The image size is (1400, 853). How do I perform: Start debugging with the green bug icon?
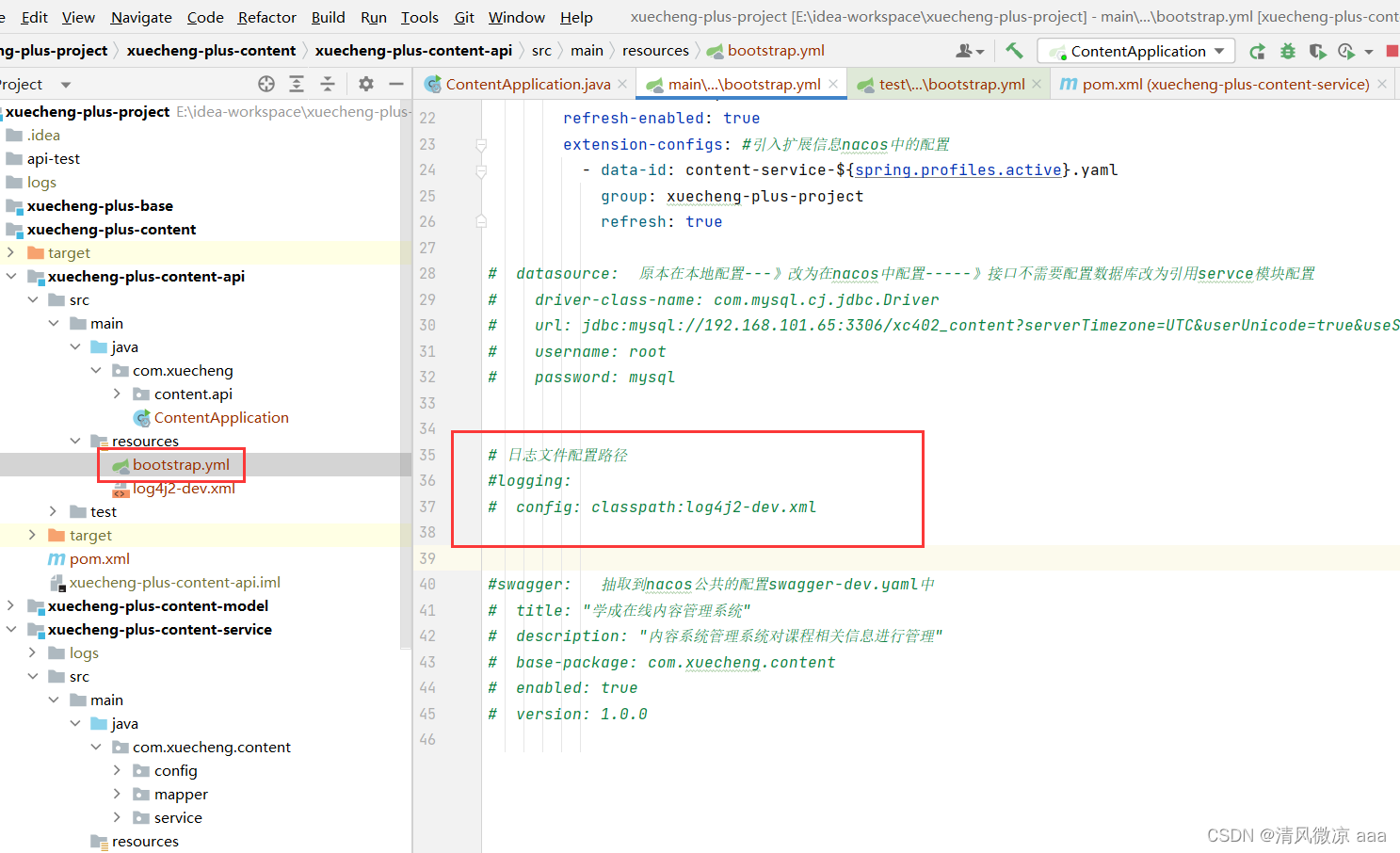[1287, 51]
